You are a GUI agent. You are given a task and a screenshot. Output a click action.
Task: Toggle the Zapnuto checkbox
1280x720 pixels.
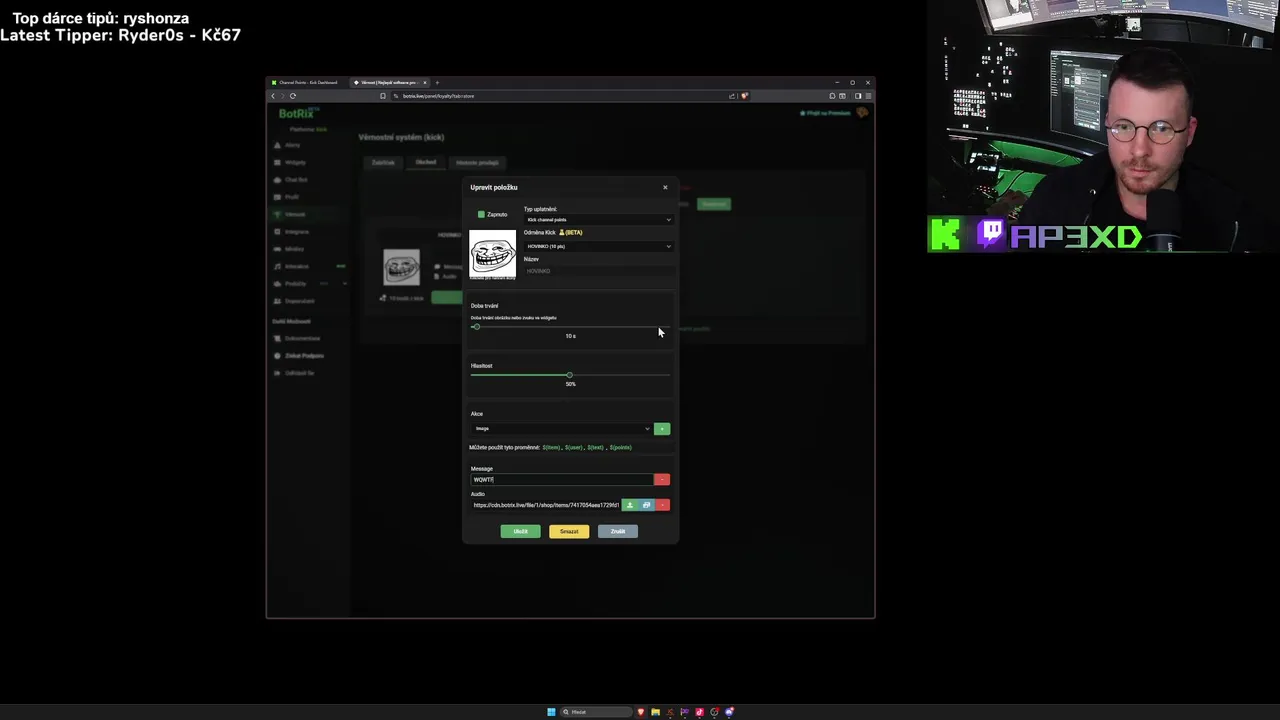click(481, 214)
